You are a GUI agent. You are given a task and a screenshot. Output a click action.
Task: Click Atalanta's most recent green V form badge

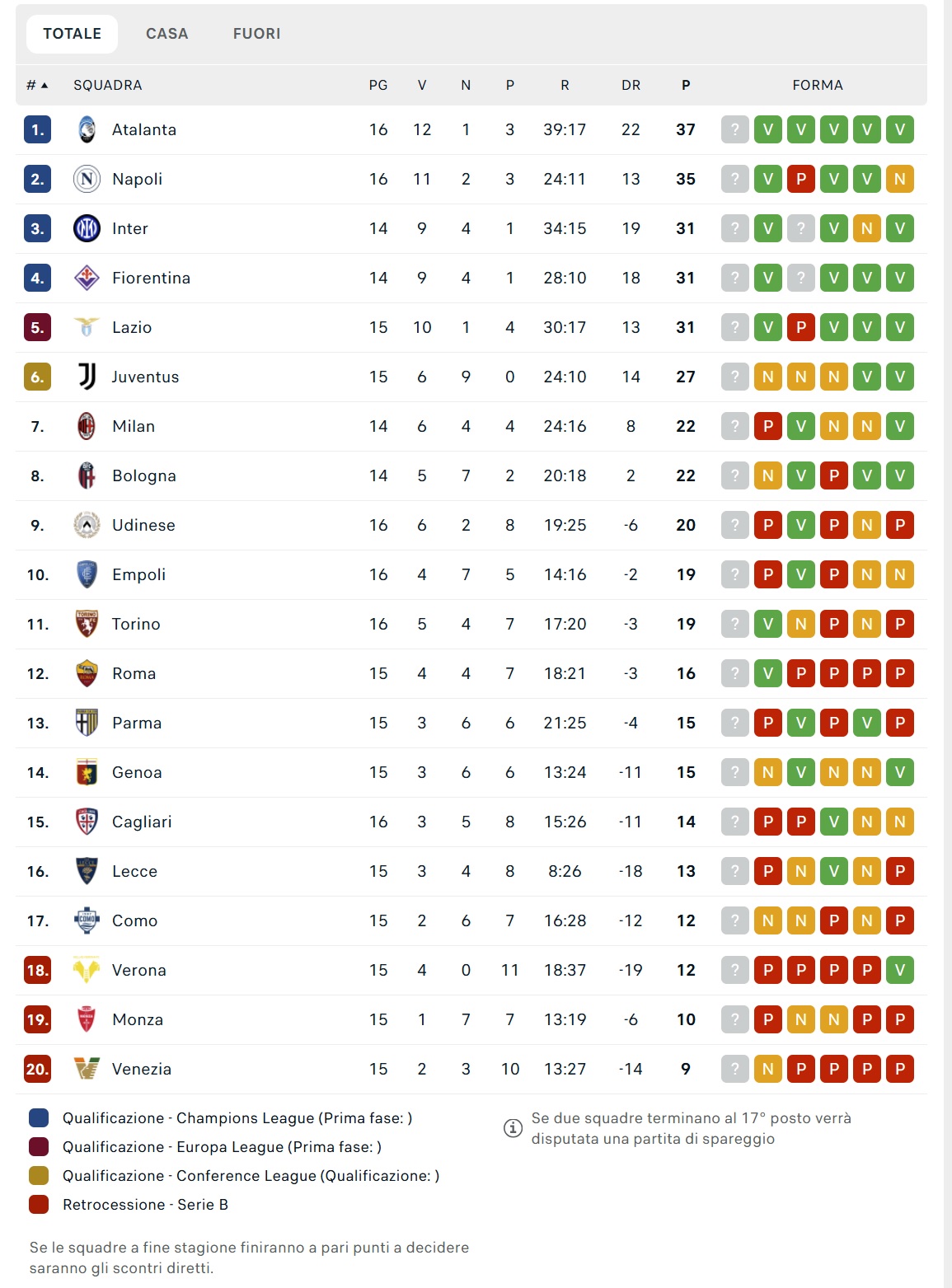[x=768, y=130]
